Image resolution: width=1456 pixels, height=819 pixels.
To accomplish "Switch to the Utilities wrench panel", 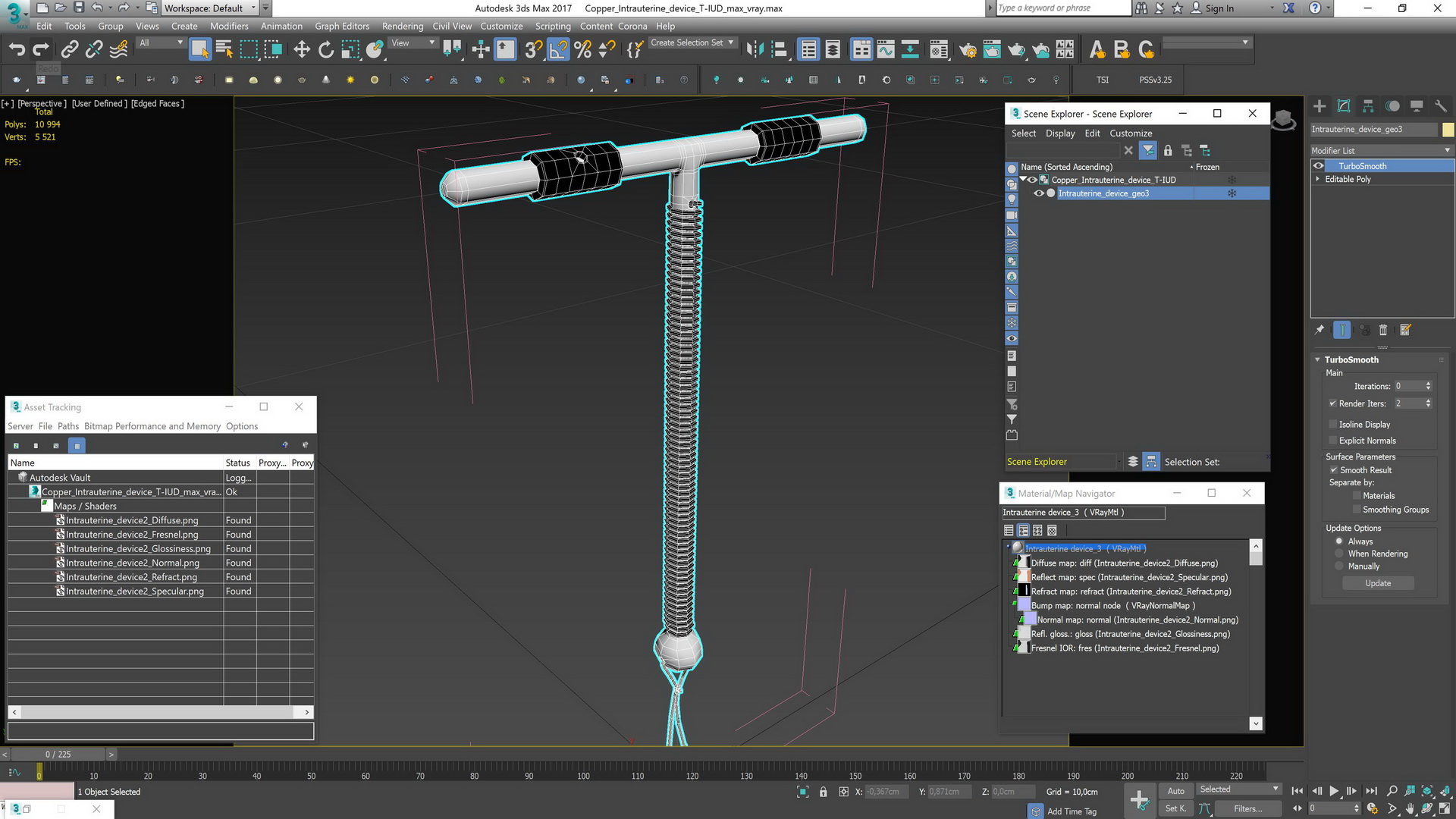I will 1441,106.
